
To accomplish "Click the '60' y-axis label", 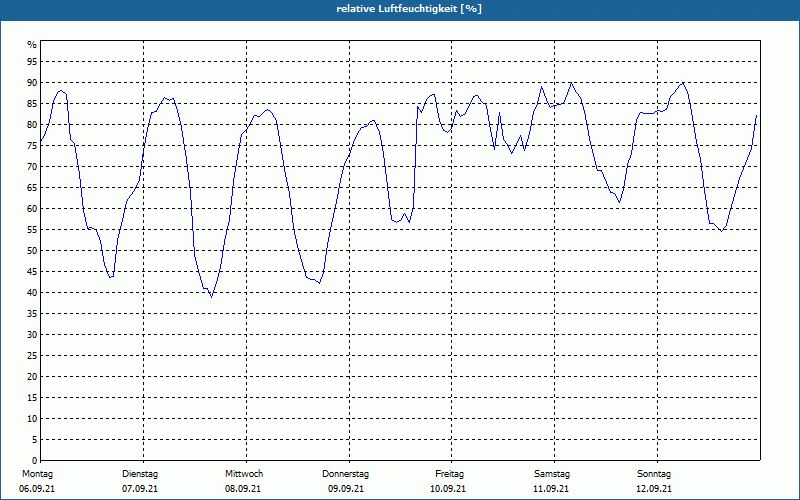I will (32, 209).
